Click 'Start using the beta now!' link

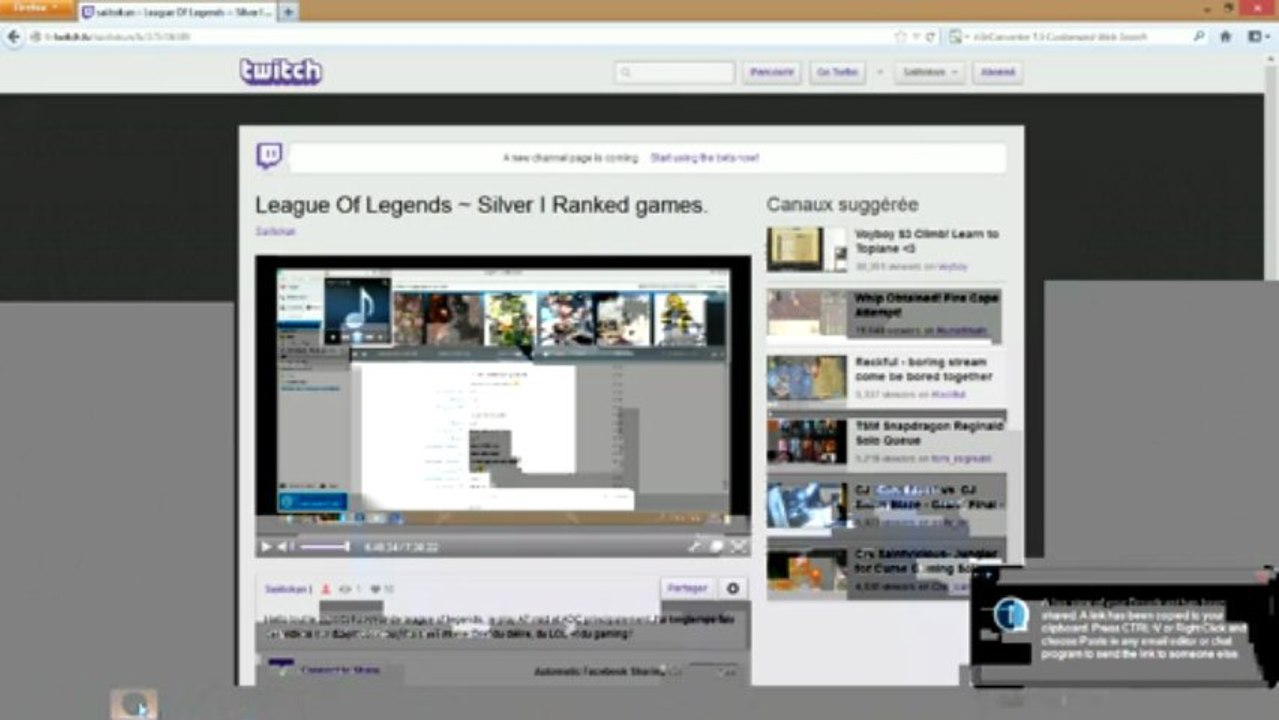[x=704, y=158]
